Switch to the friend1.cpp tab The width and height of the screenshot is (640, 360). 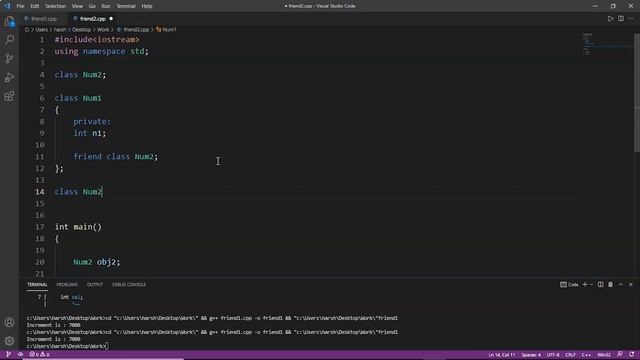[44, 19]
